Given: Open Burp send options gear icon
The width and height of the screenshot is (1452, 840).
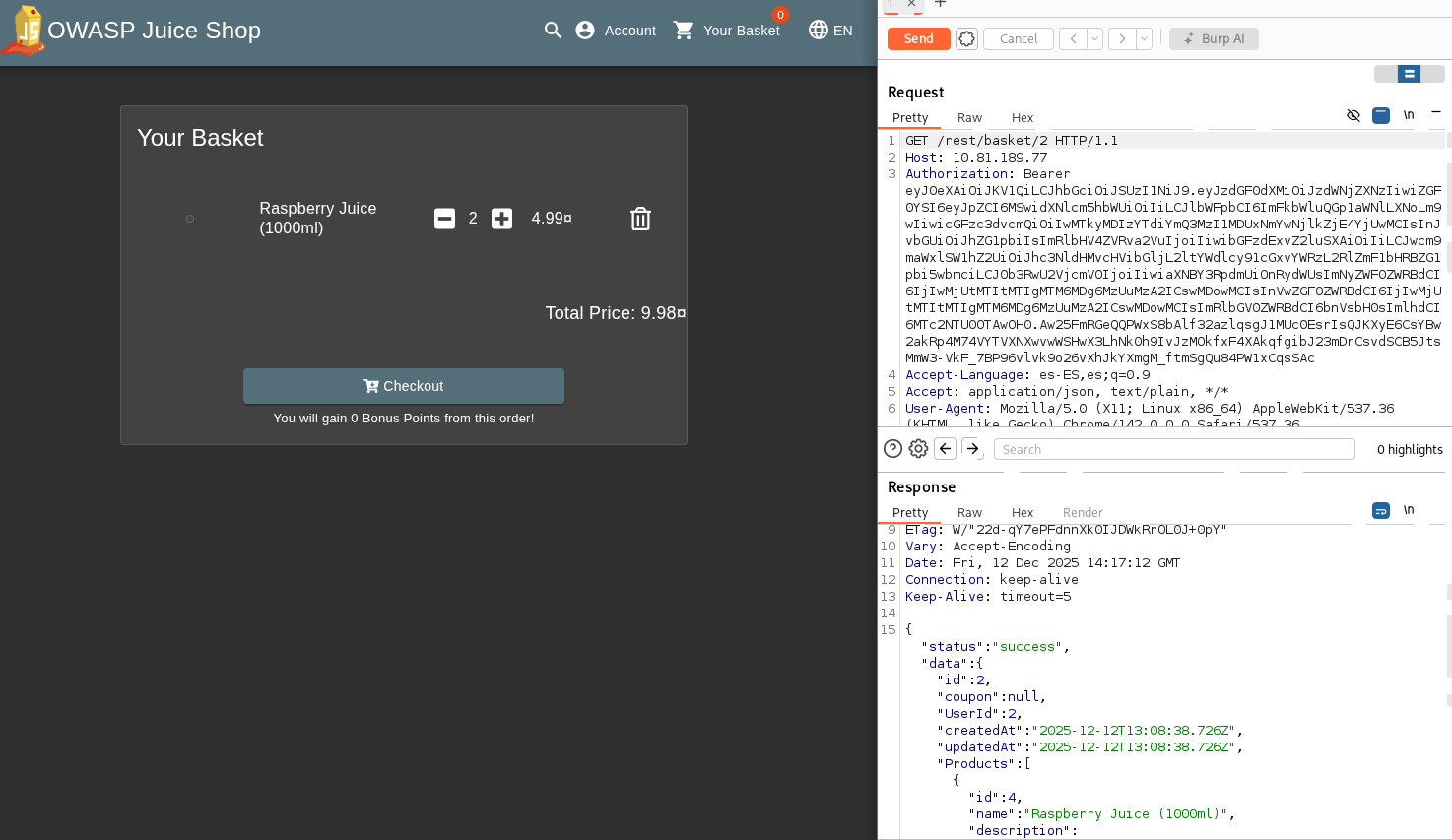Looking at the screenshot, I should [x=966, y=38].
